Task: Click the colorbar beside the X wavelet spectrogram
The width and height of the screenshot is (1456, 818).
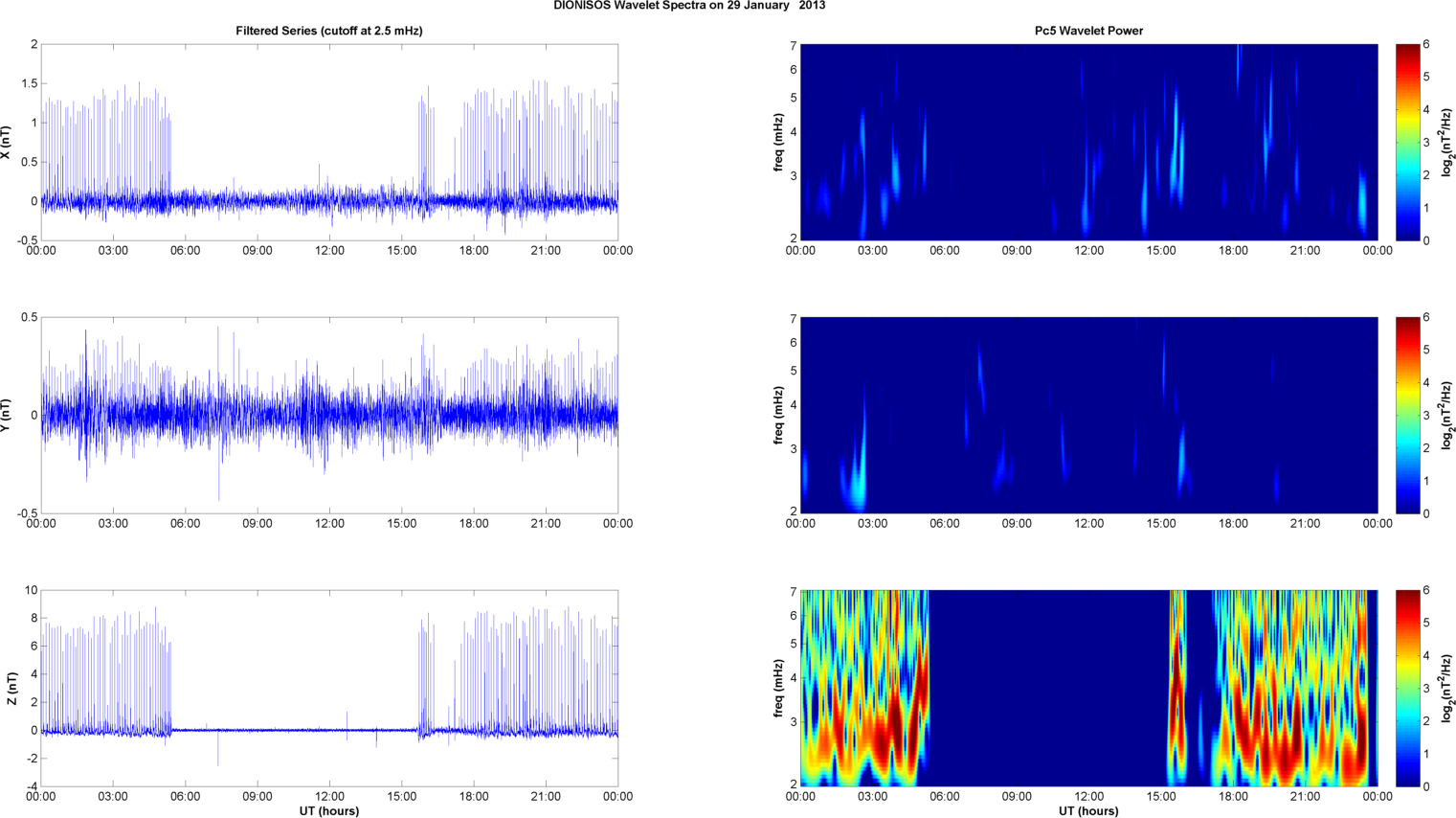Action: point(1407,142)
